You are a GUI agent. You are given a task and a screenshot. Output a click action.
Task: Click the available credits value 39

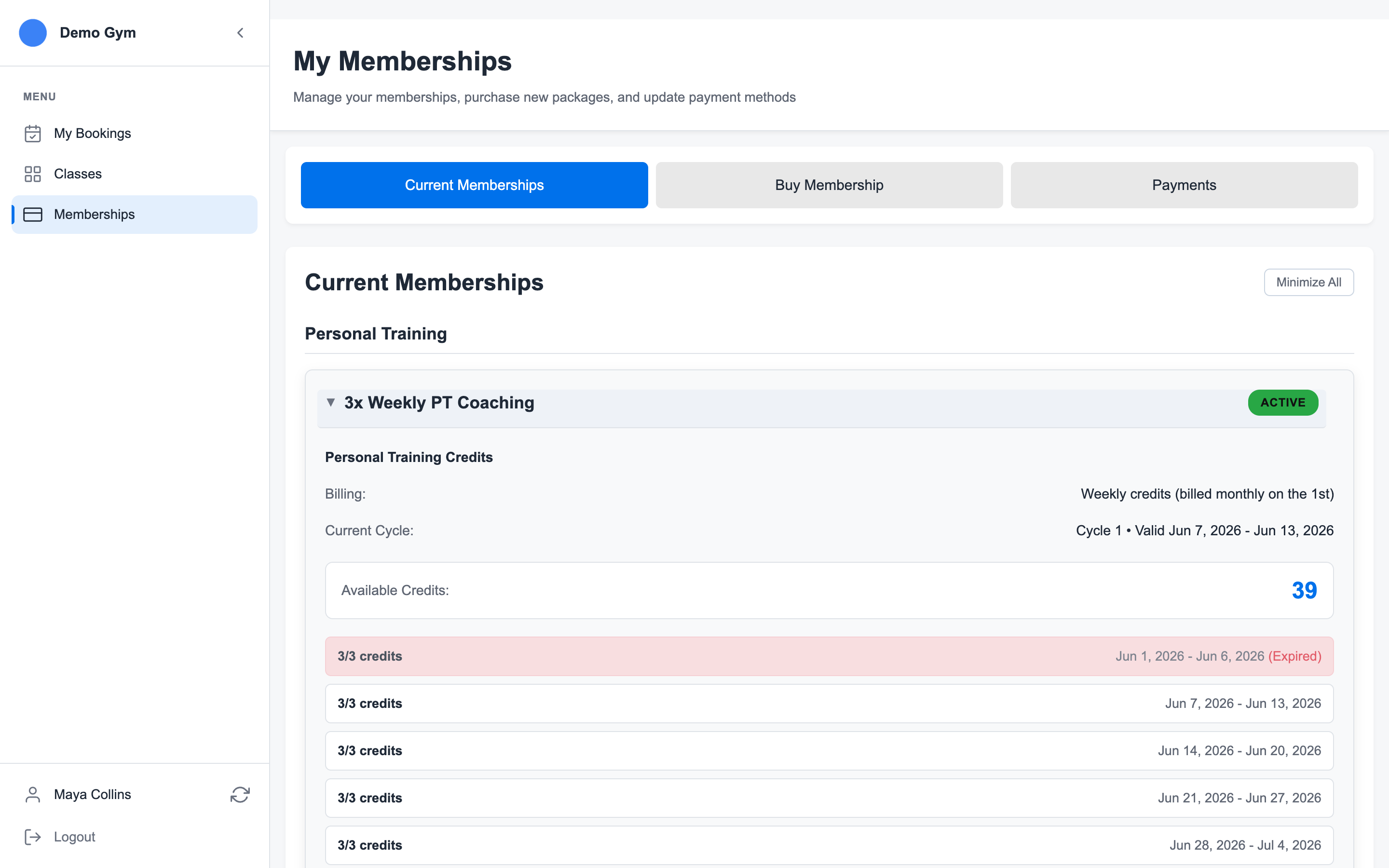click(1304, 590)
